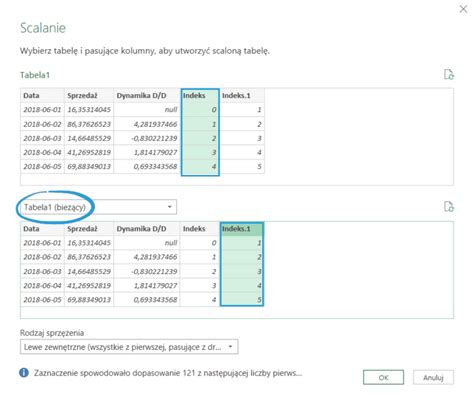Select Indeks.1 column header in bottom table
Viewport: 474px width, 404px height.
242,229
